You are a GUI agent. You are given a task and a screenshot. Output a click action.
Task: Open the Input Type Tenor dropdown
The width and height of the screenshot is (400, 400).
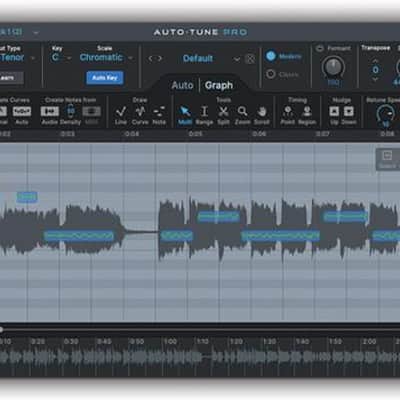tap(33, 58)
